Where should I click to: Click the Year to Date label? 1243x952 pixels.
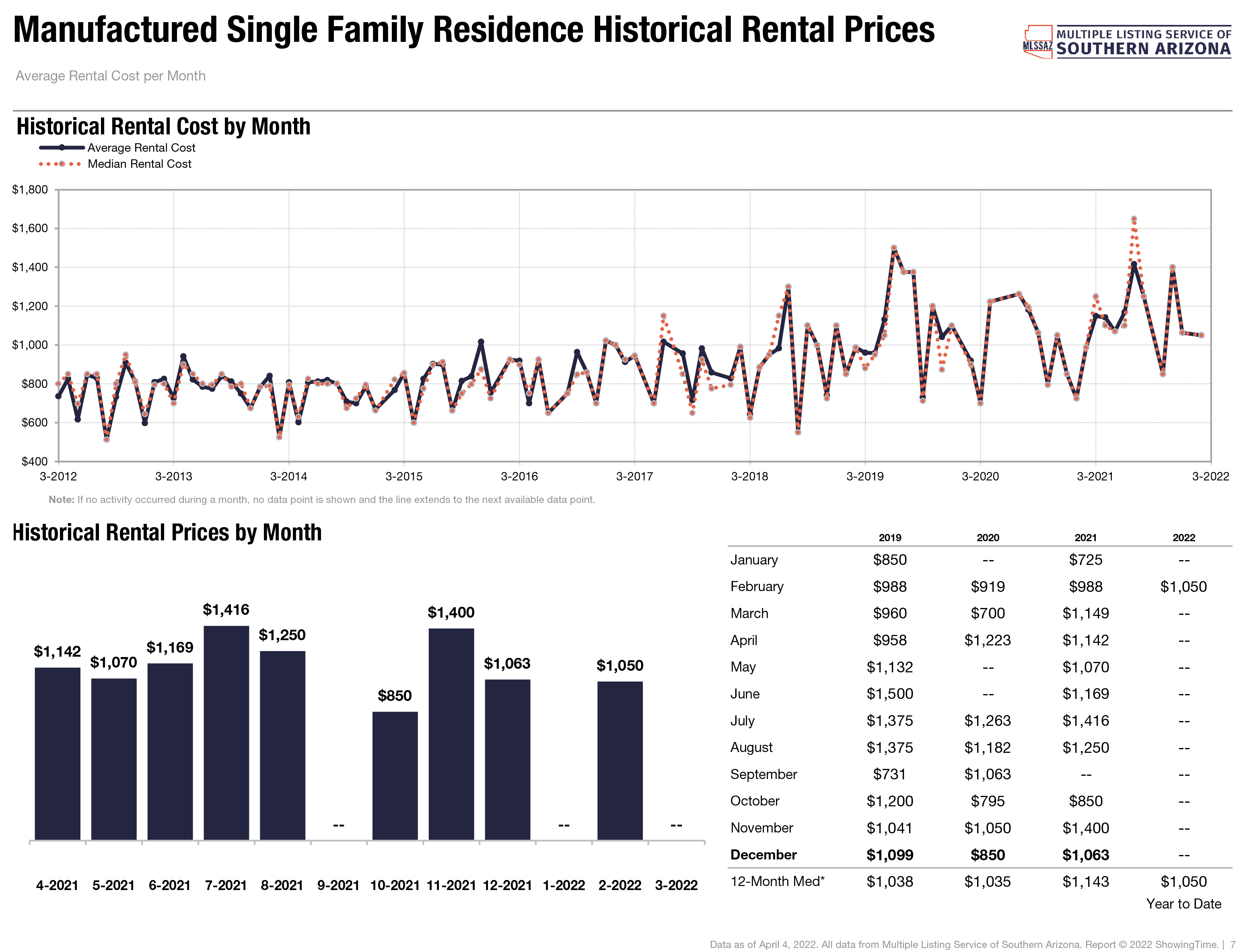(x=1183, y=904)
